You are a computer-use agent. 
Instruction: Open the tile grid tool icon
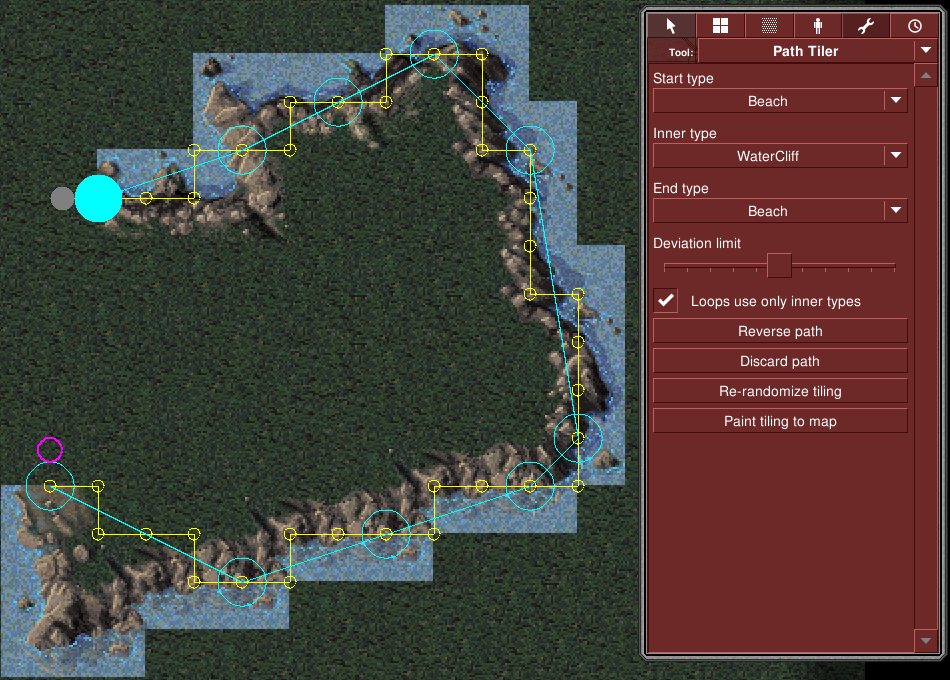click(720, 25)
